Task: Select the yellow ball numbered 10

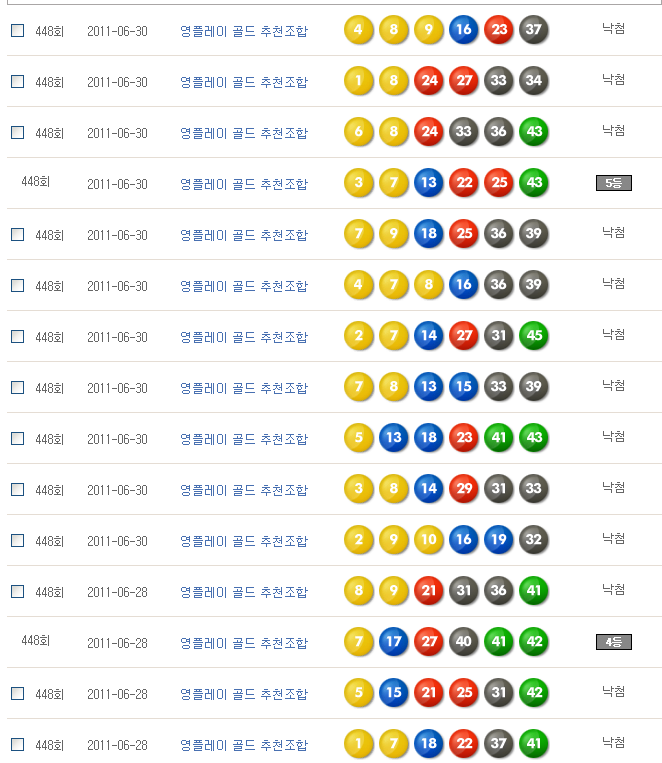Action: (429, 540)
